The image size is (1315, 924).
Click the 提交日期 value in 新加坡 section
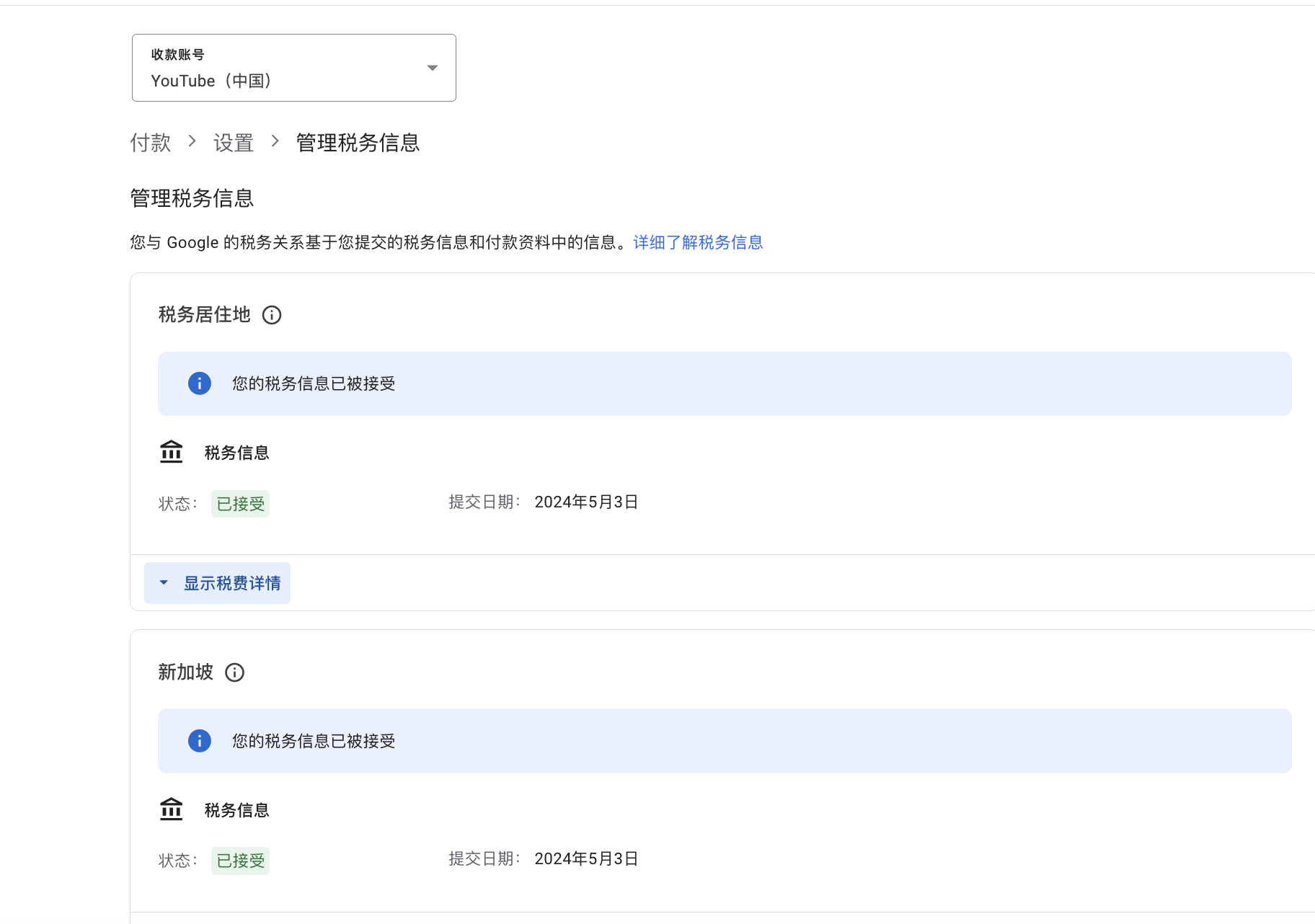pos(586,859)
